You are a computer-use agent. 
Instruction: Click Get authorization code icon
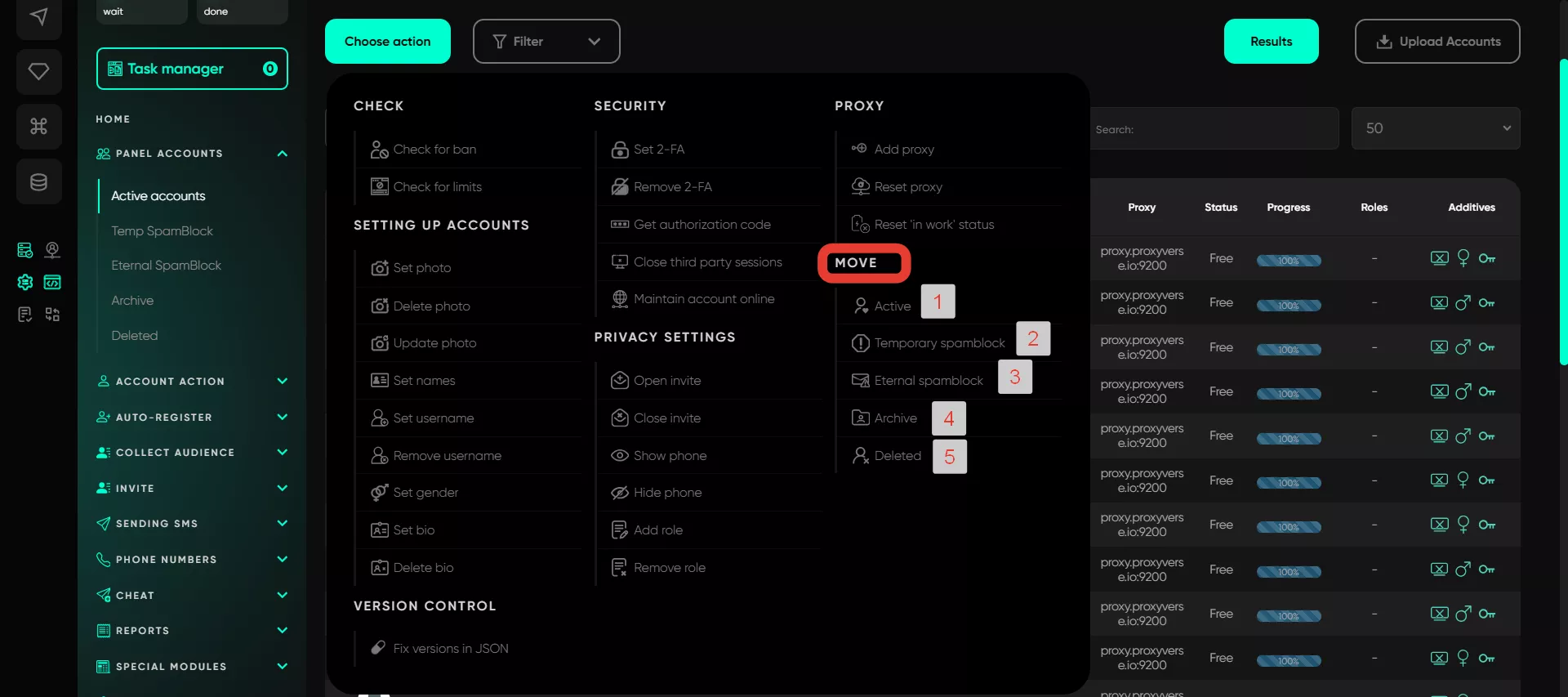click(x=620, y=224)
